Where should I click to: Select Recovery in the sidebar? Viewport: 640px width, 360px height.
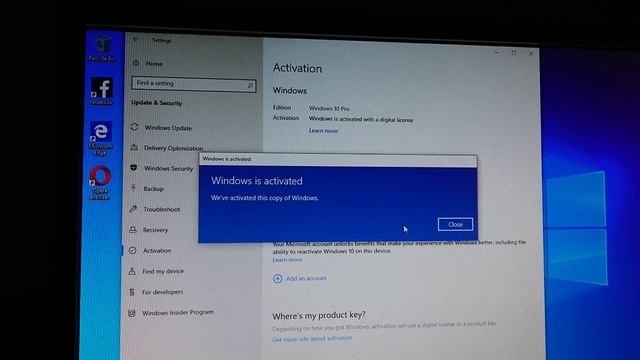[x=155, y=230]
